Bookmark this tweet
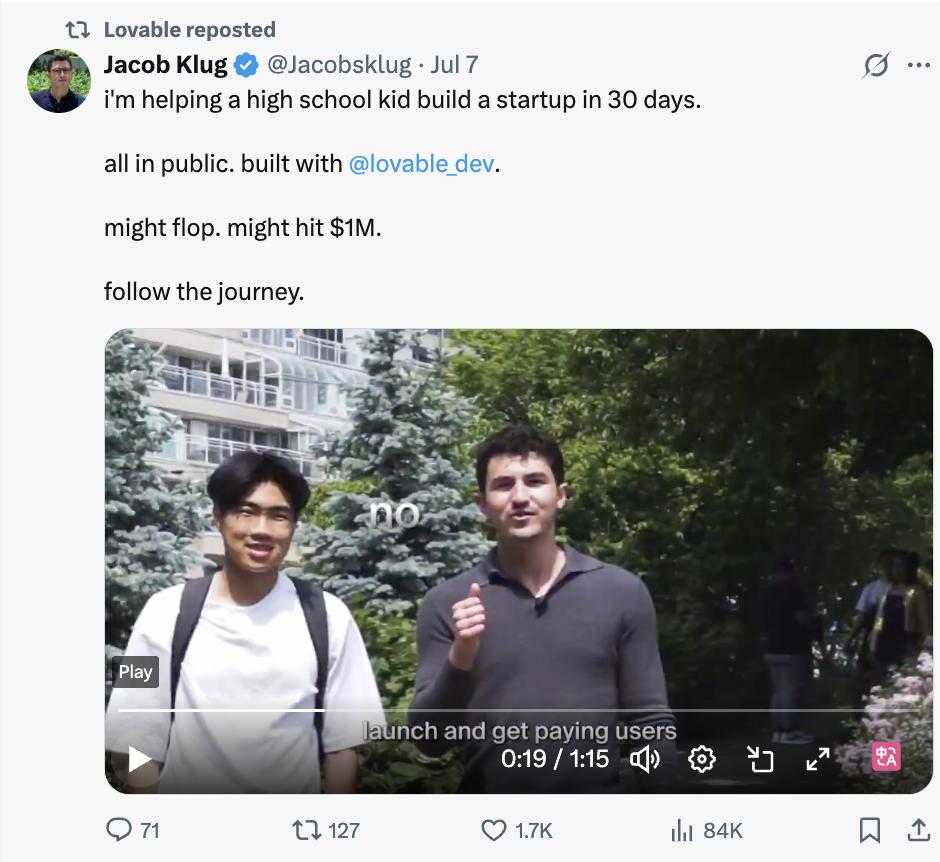Viewport: 940px width, 862px height. (x=870, y=830)
